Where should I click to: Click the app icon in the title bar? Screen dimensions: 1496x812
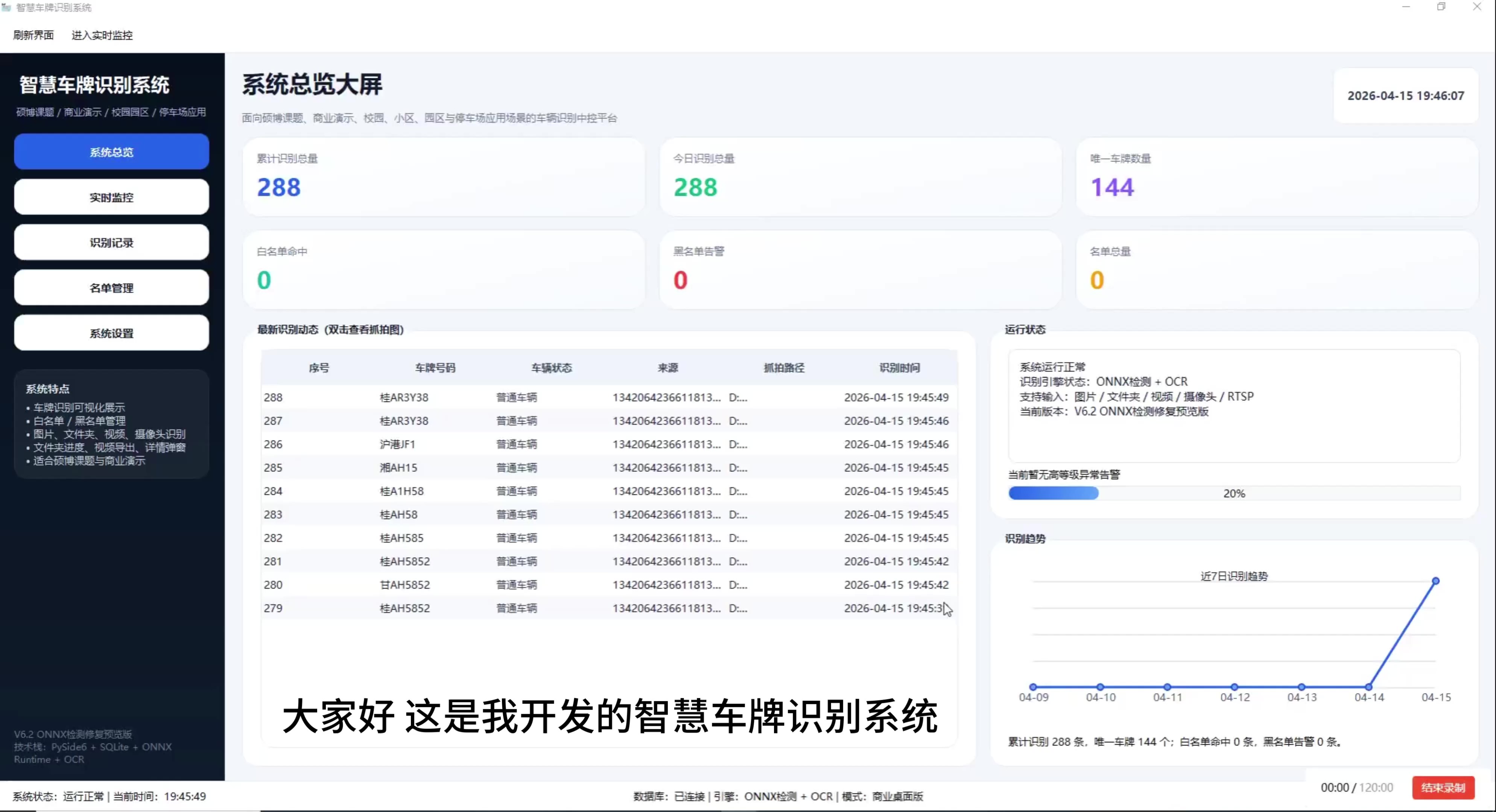click(6, 8)
